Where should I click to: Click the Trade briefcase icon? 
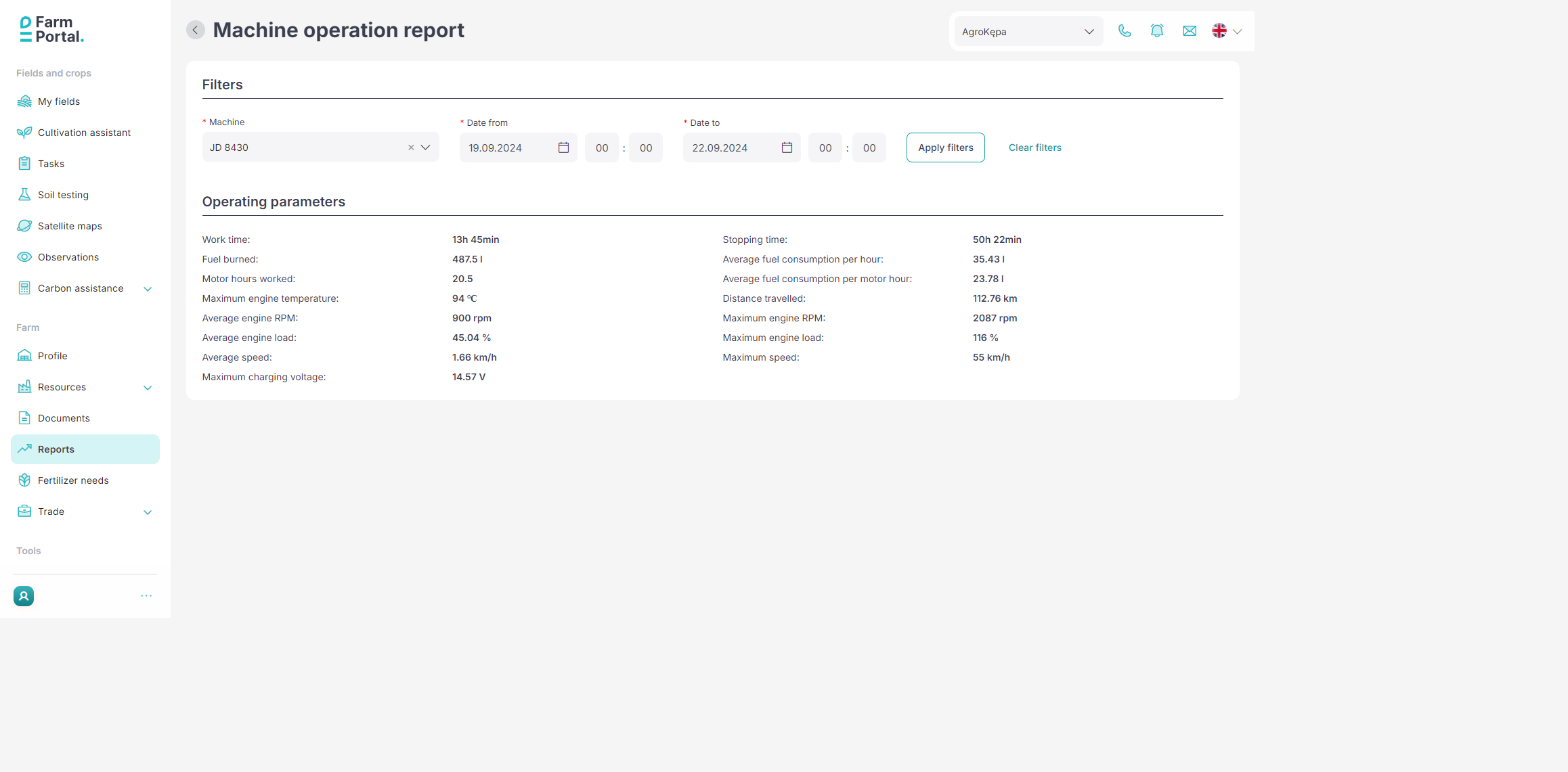pyautogui.click(x=24, y=512)
